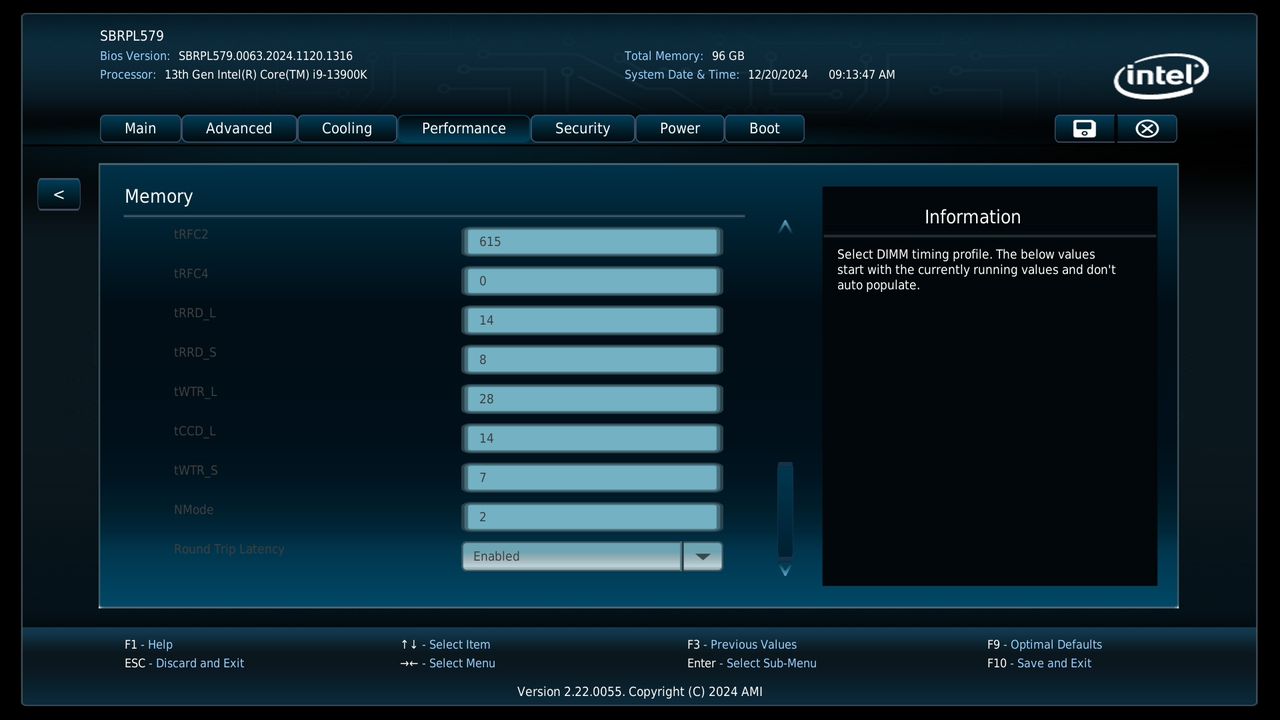The height and width of the screenshot is (720, 1280).
Task: Open the Boot tab
Action: 765,128
